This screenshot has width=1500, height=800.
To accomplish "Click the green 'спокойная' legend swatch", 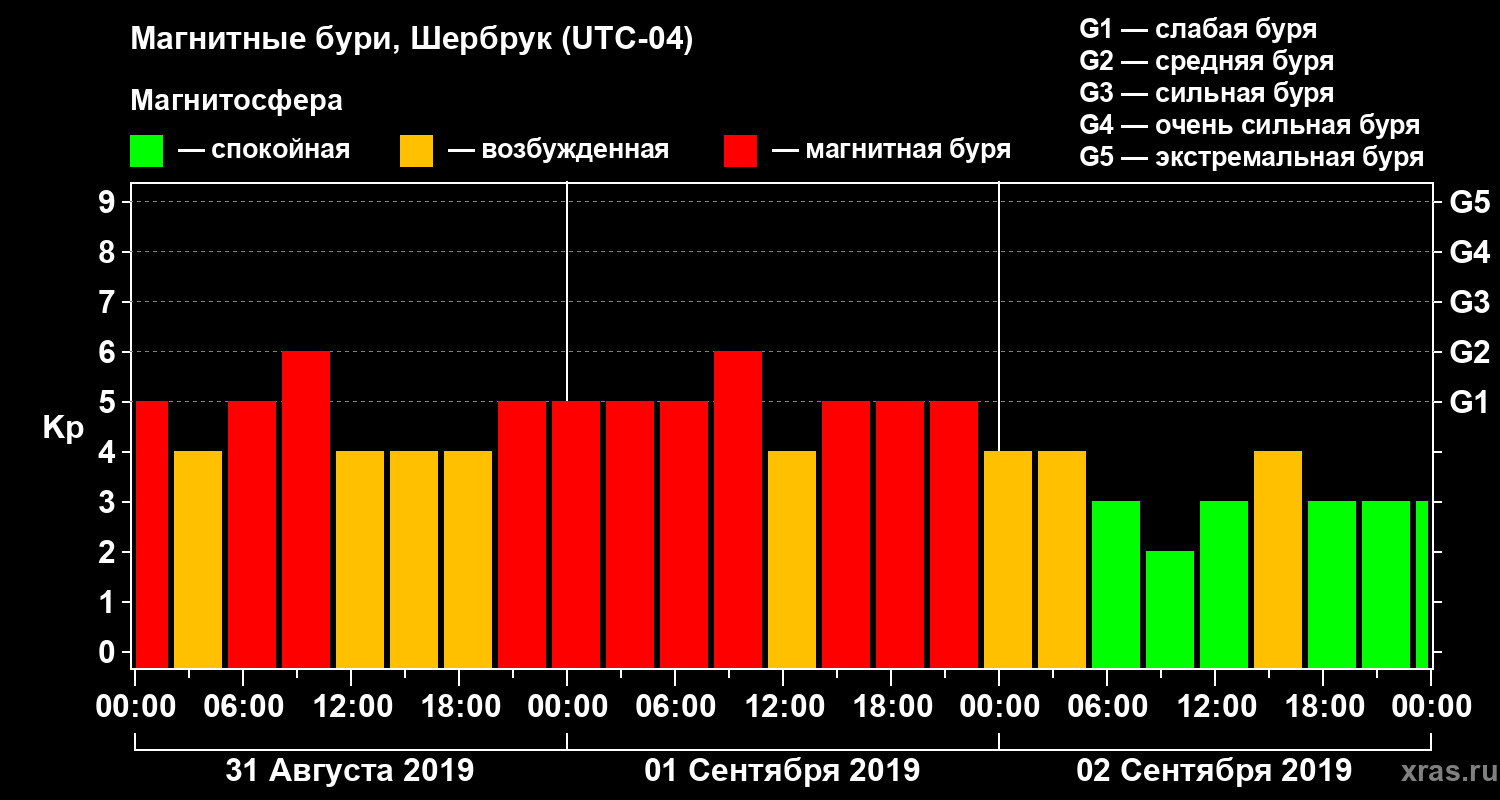I will pos(146,151).
